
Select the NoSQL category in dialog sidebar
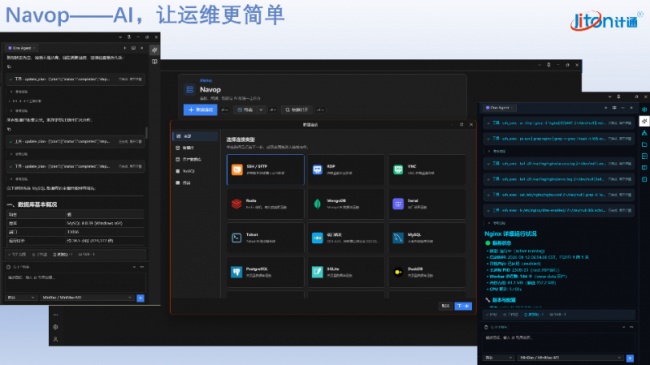tap(195, 171)
